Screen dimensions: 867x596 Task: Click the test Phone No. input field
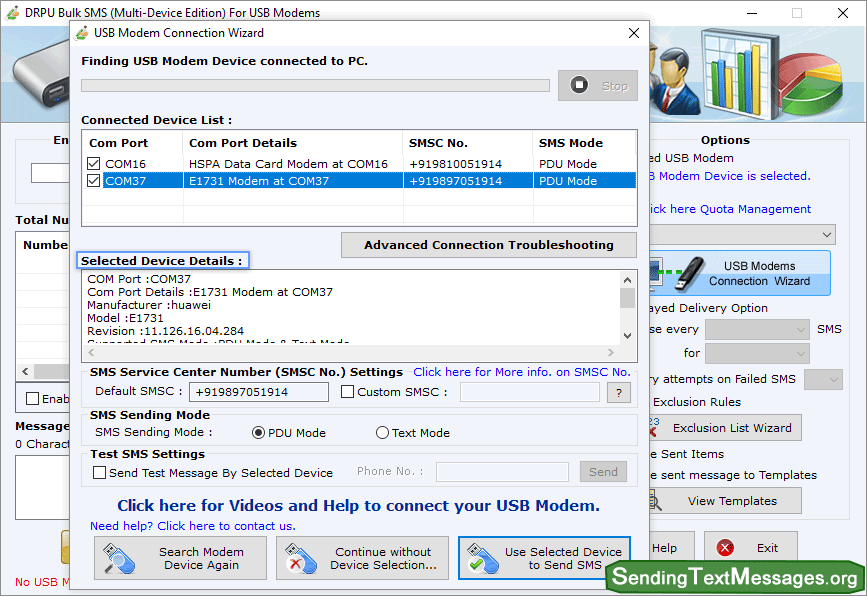[502, 472]
